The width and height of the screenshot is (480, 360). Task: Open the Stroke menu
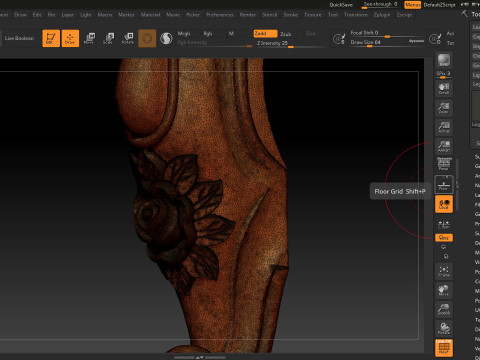(x=290, y=15)
